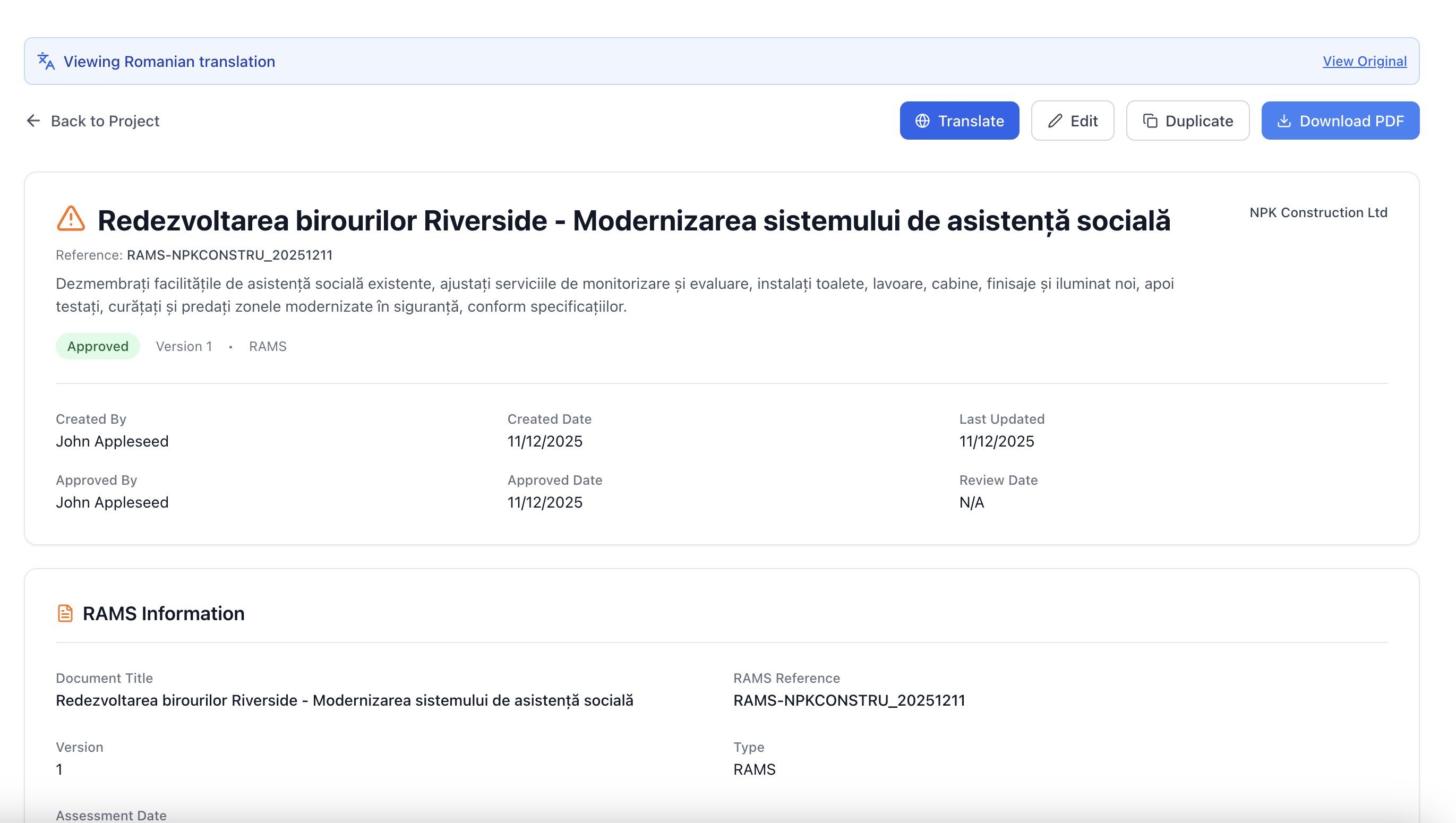Click the orange warning triangle icon
Screen dimensions: 1456x823
click(71, 219)
